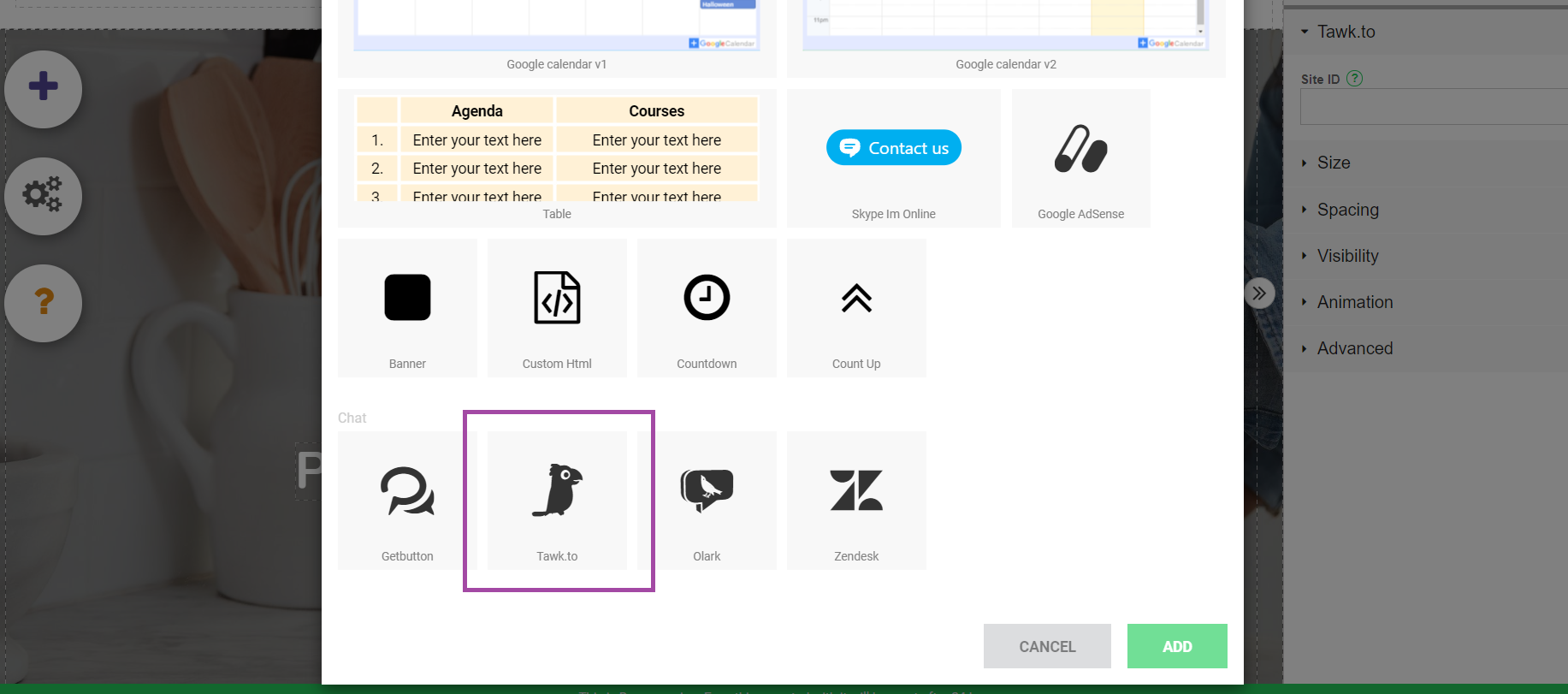Select the Banner widget
The image size is (1568, 694).
[407, 308]
